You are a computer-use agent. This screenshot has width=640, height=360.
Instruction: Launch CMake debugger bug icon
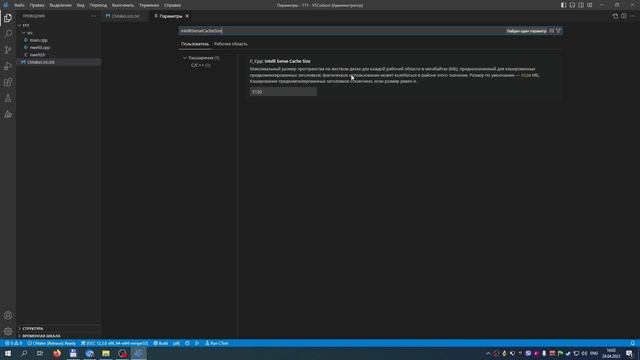click(187, 343)
